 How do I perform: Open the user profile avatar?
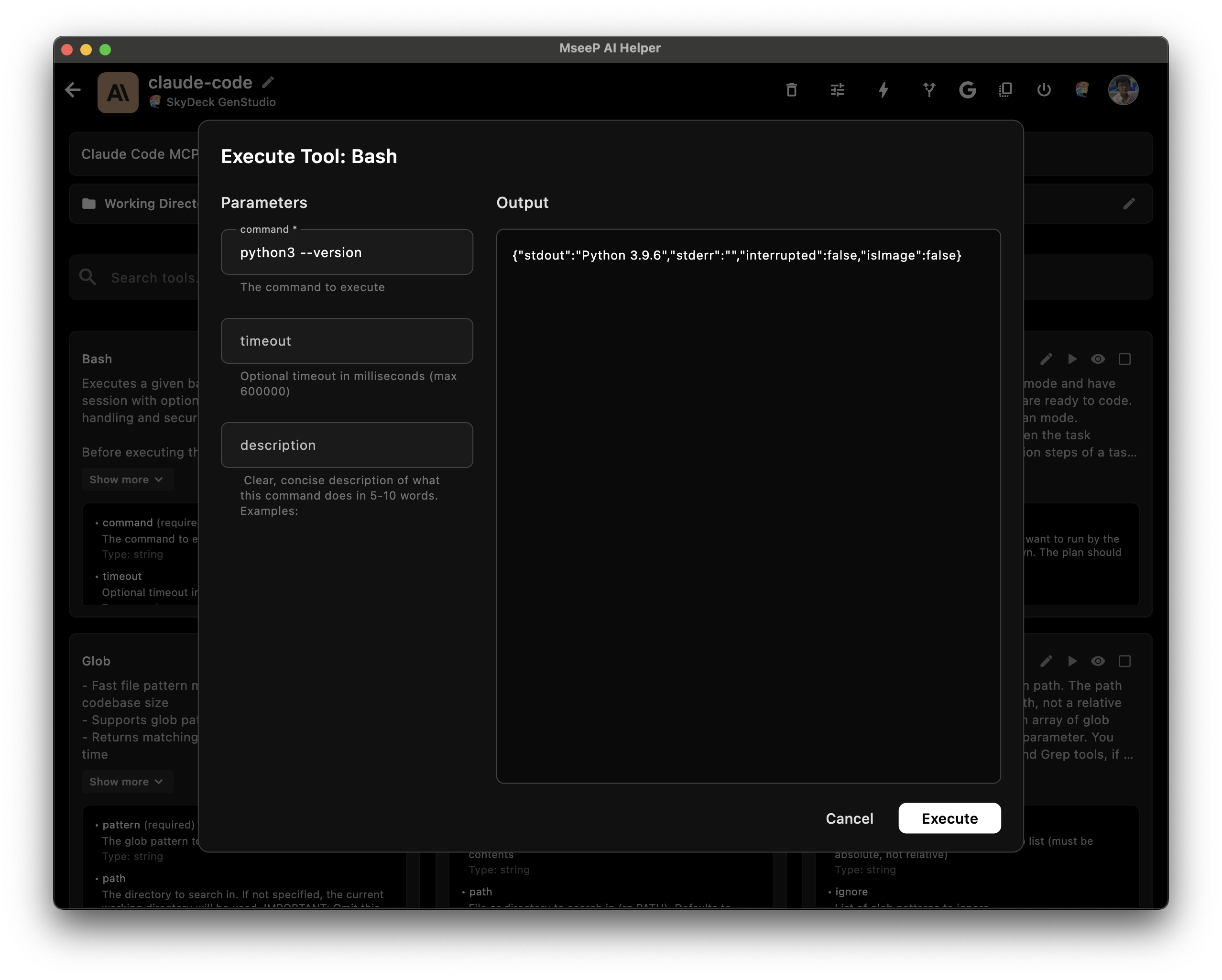click(1123, 89)
